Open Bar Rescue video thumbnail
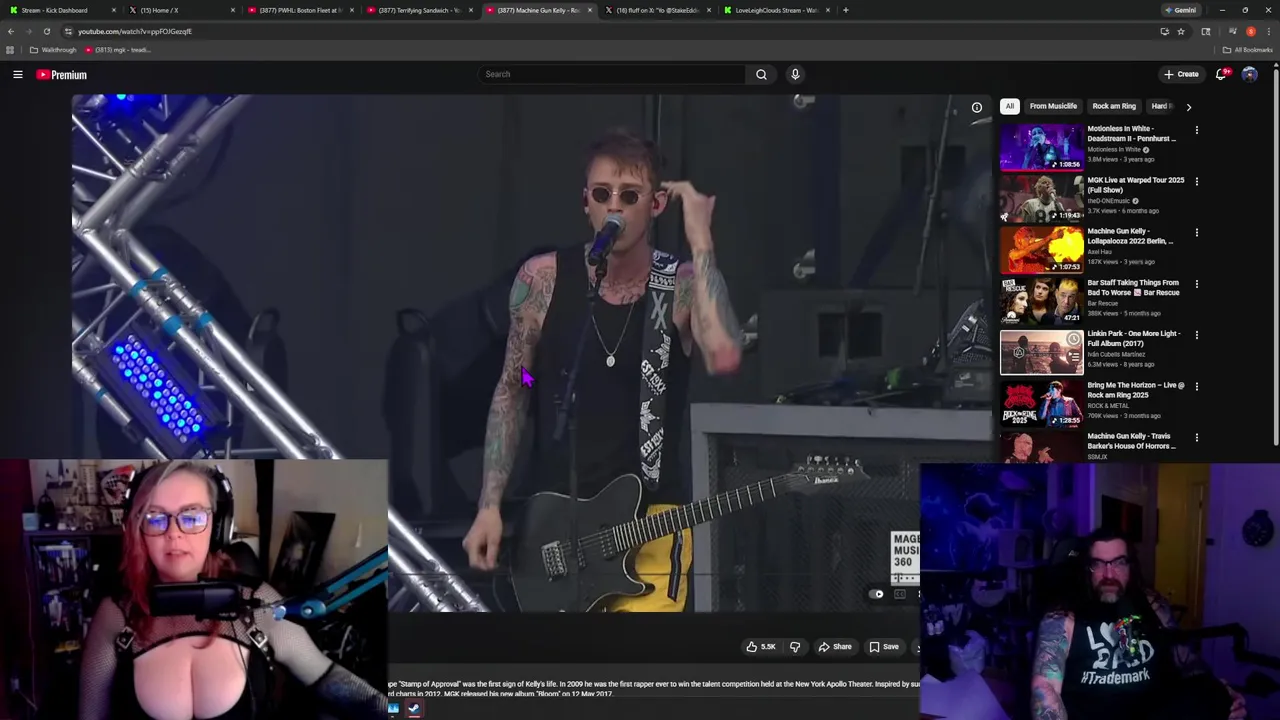The image size is (1280, 720). coord(1041,301)
